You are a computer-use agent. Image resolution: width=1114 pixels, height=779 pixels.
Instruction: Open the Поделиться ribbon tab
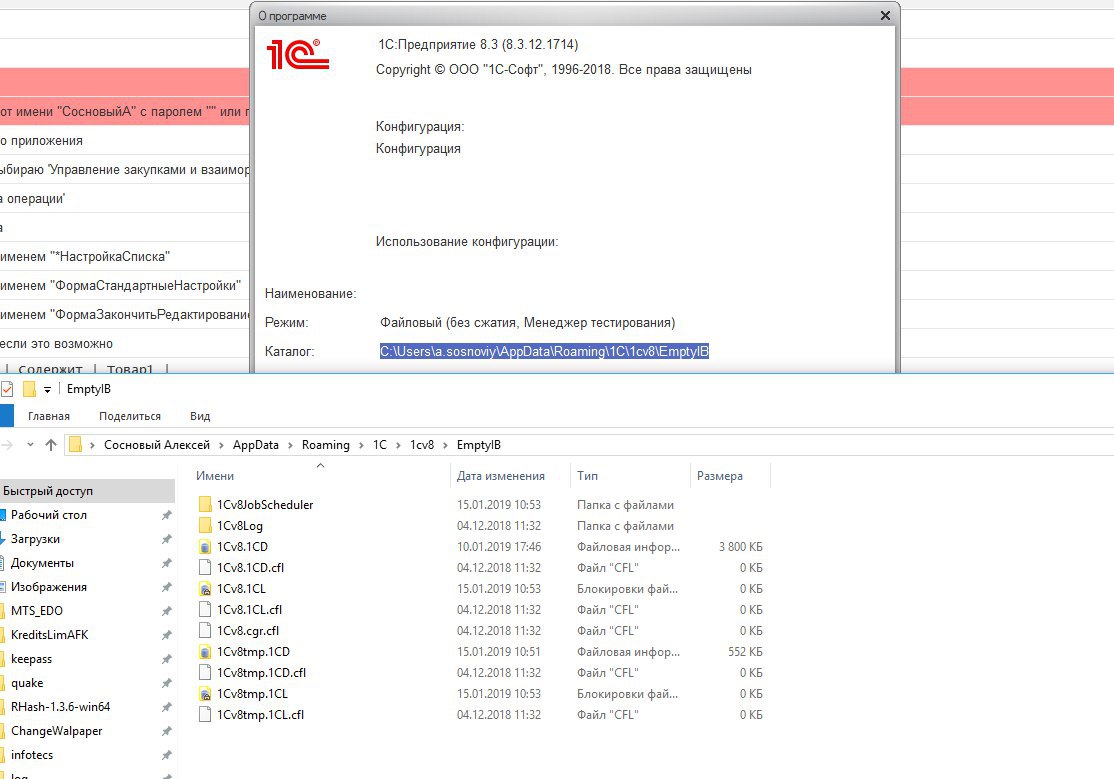click(130, 416)
